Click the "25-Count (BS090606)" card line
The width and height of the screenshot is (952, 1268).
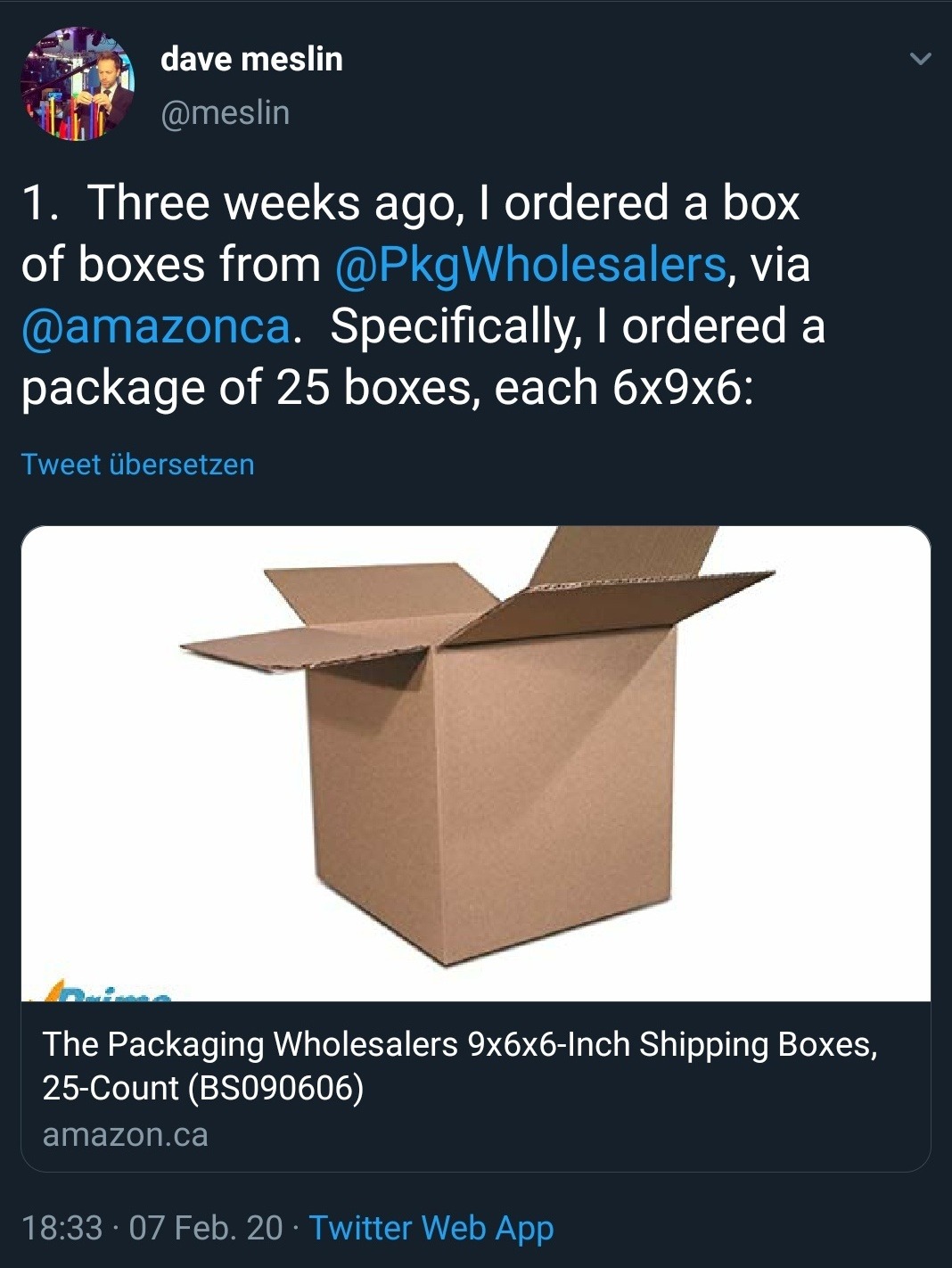(x=203, y=1089)
